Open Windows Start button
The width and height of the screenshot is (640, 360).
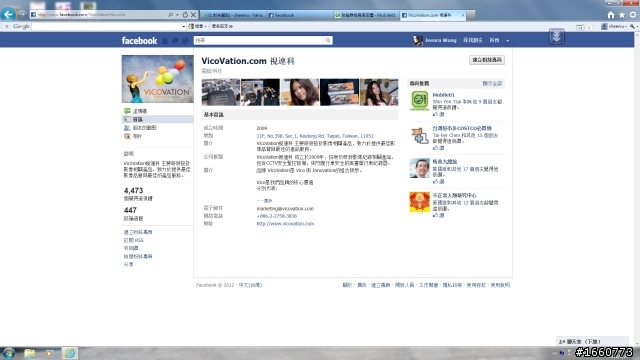click(x=9, y=353)
